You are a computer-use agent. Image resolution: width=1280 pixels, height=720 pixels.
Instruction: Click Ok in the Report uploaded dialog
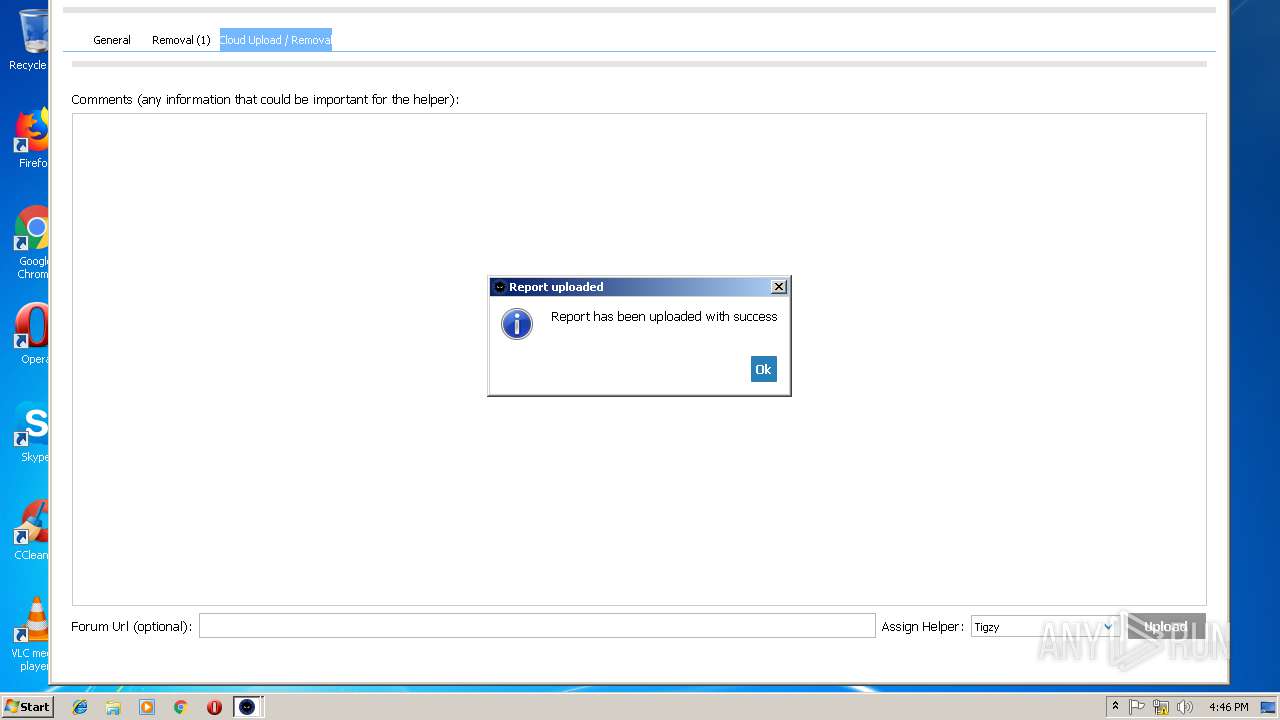[763, 369]
